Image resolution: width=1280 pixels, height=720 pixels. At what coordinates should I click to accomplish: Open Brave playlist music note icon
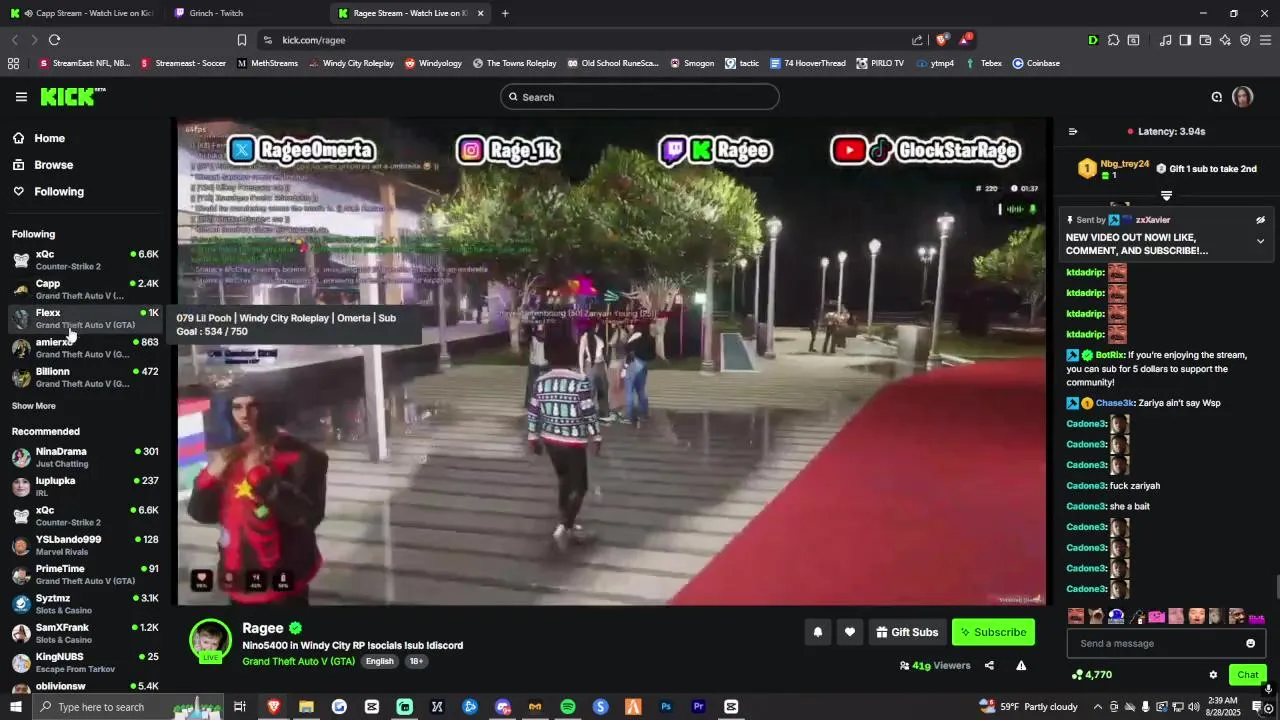pos(1165,40)
